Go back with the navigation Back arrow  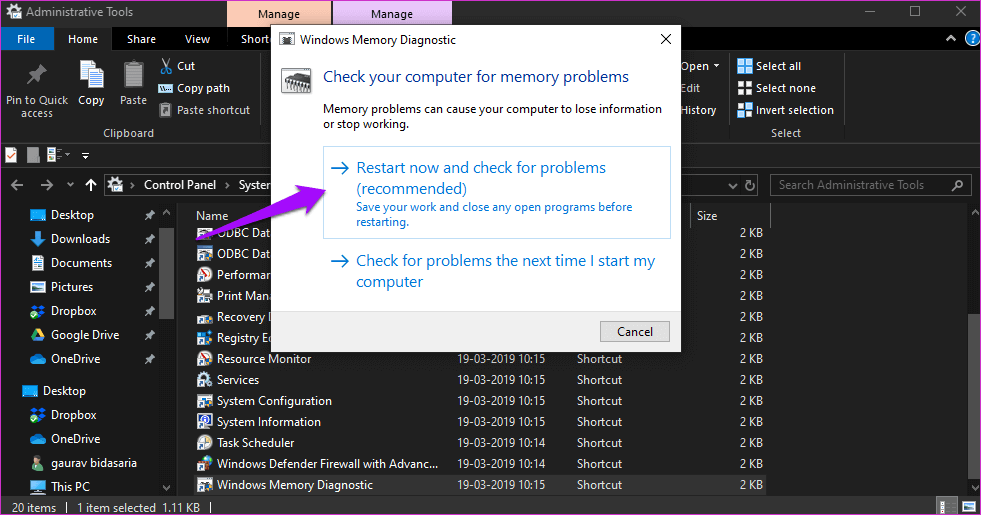click(x=17, y=185)
